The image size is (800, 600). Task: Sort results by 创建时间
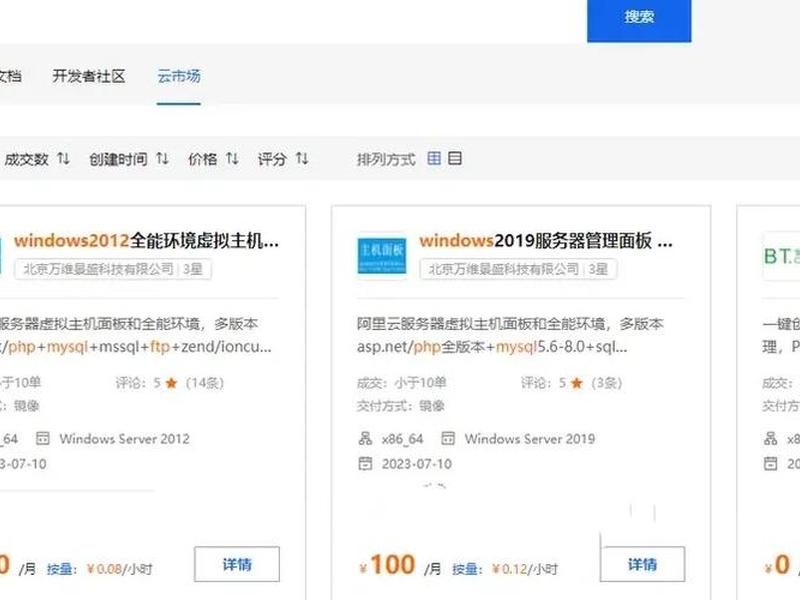pyautogui.click(x=129, y=159)
